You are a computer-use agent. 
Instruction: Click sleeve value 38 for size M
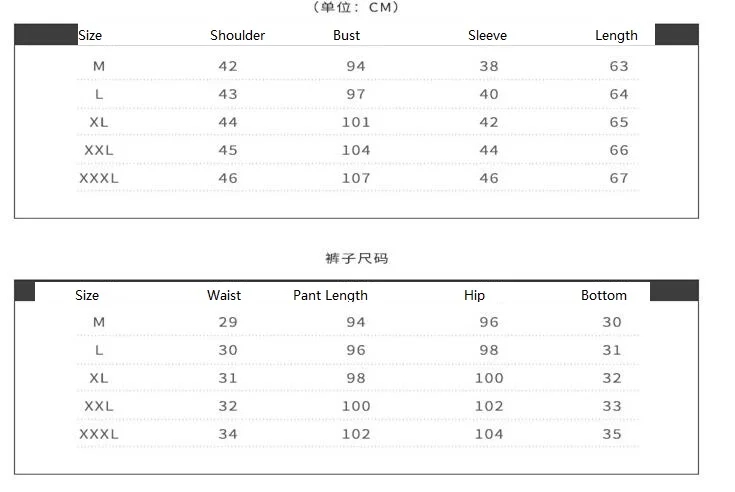(x=488, y=66)
